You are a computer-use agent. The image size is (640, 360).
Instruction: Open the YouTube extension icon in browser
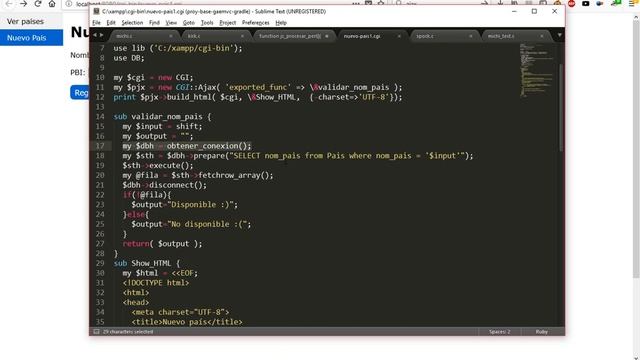tap(586, 4)
